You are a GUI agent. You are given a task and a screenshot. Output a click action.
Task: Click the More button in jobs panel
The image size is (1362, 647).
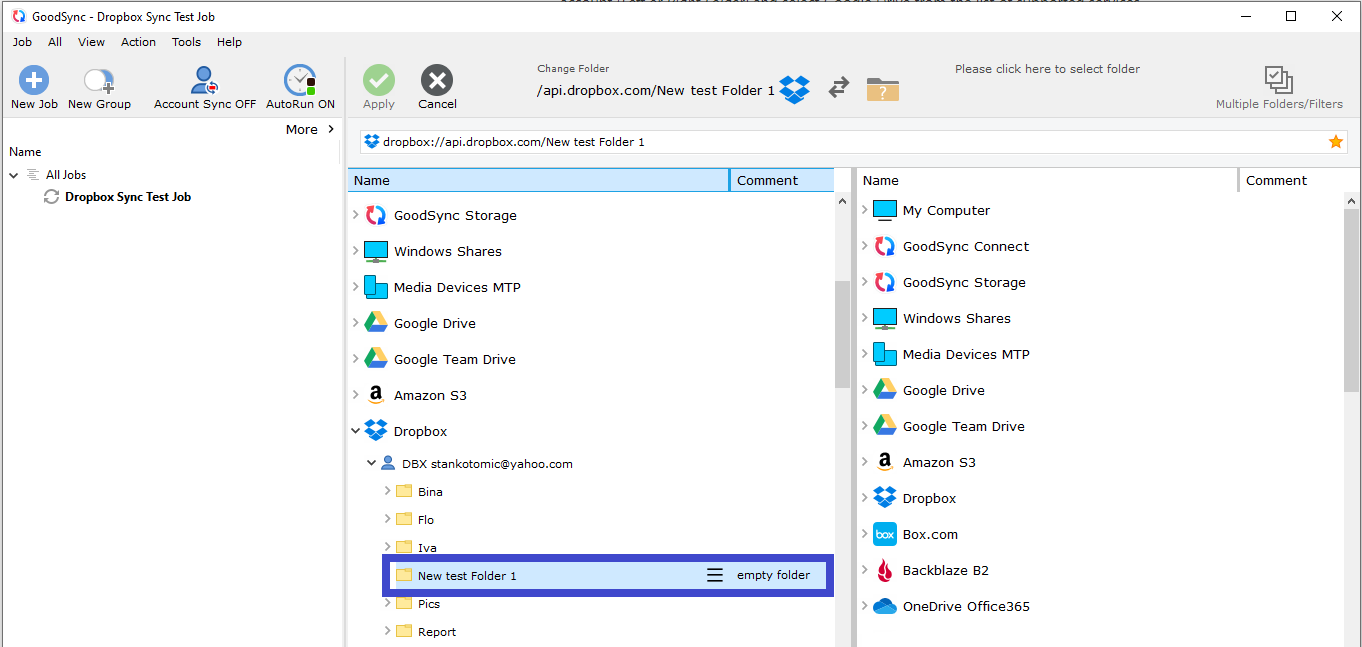pos(310,129)
